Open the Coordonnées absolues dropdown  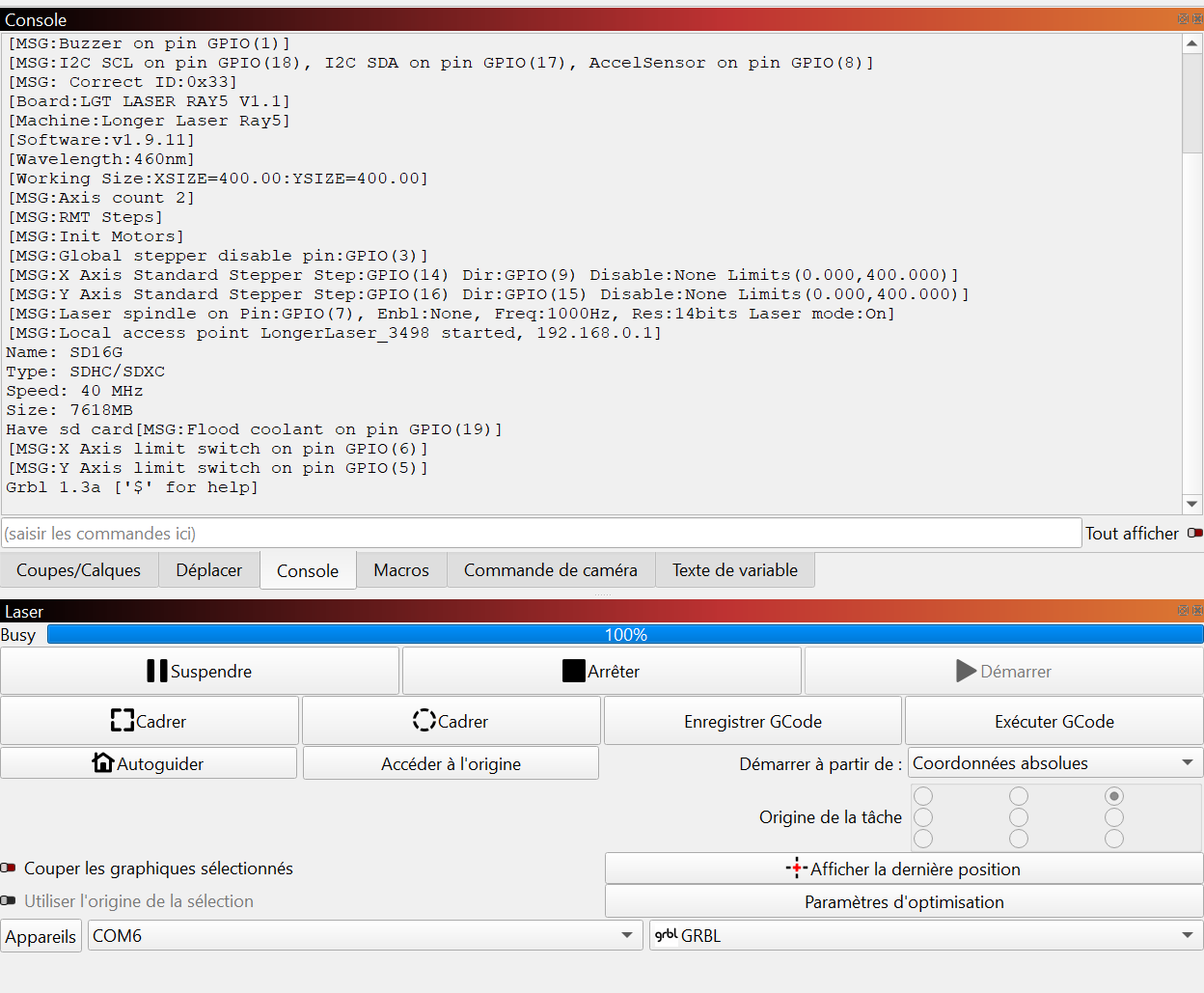pyautogui.click(x=1054, y=763)
